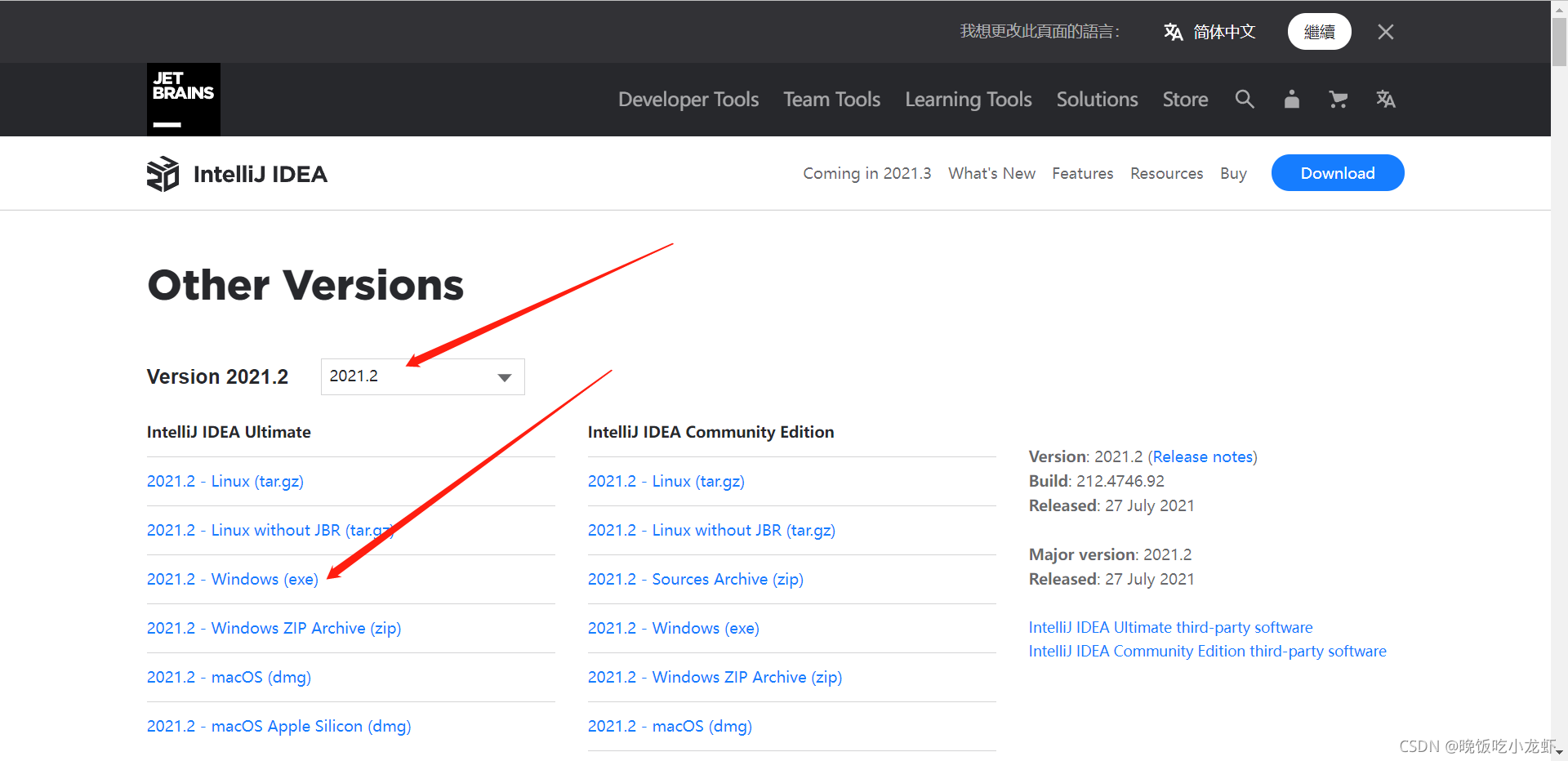
Task: Click the language switch icon in navbar
Action: [1385, 100]
